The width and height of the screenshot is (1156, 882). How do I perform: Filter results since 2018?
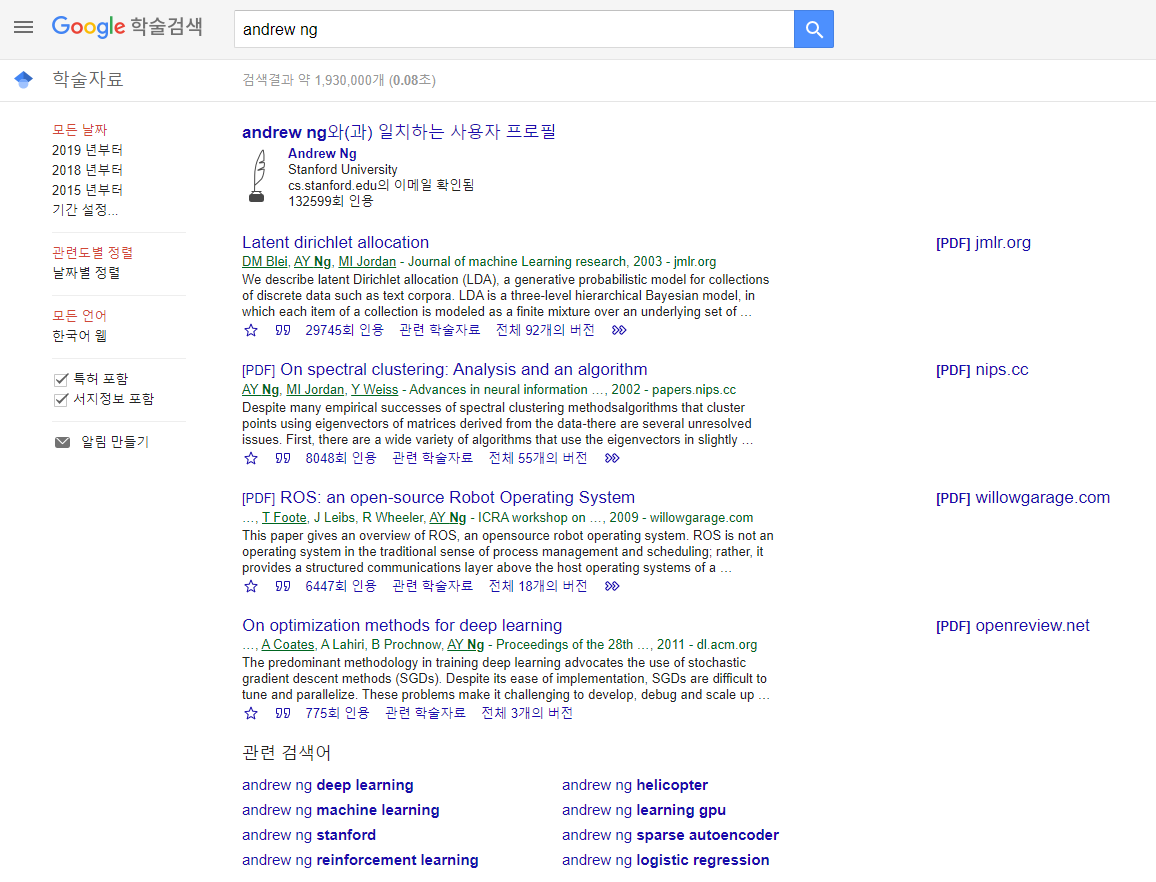(x=87, y=170)
